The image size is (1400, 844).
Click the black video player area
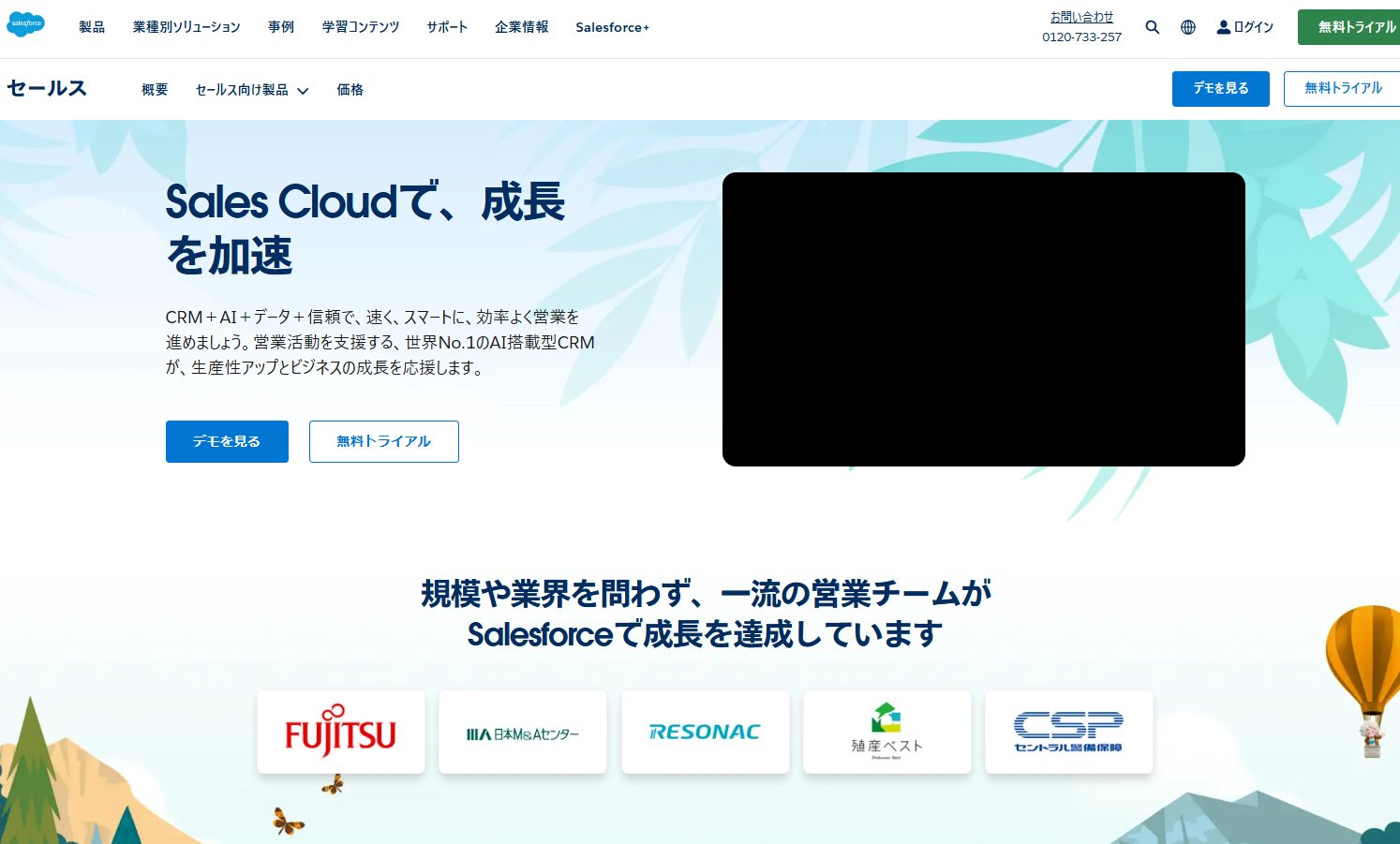pyautogui.click(x=984, y=319)
